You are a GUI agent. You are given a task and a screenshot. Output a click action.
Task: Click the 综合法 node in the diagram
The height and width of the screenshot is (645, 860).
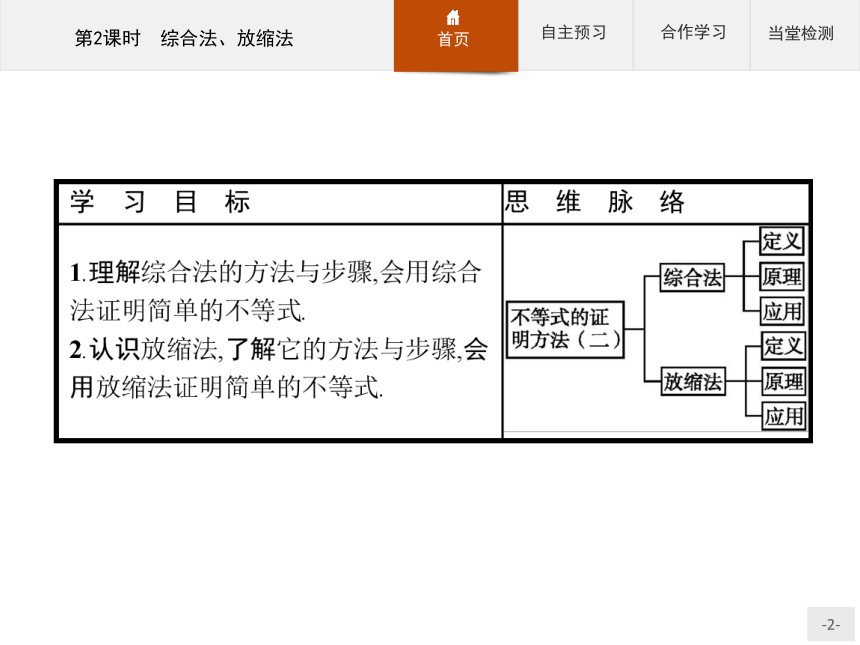692,277
